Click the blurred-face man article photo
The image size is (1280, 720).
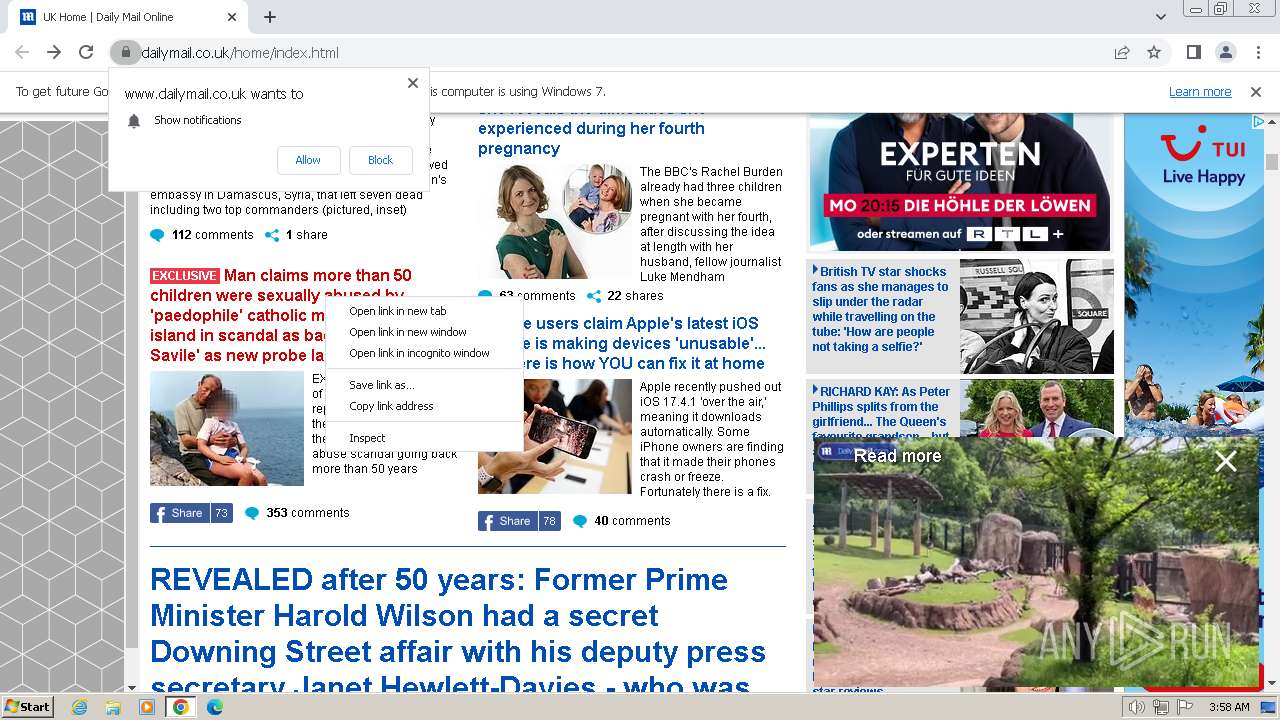tap(227, 428)
